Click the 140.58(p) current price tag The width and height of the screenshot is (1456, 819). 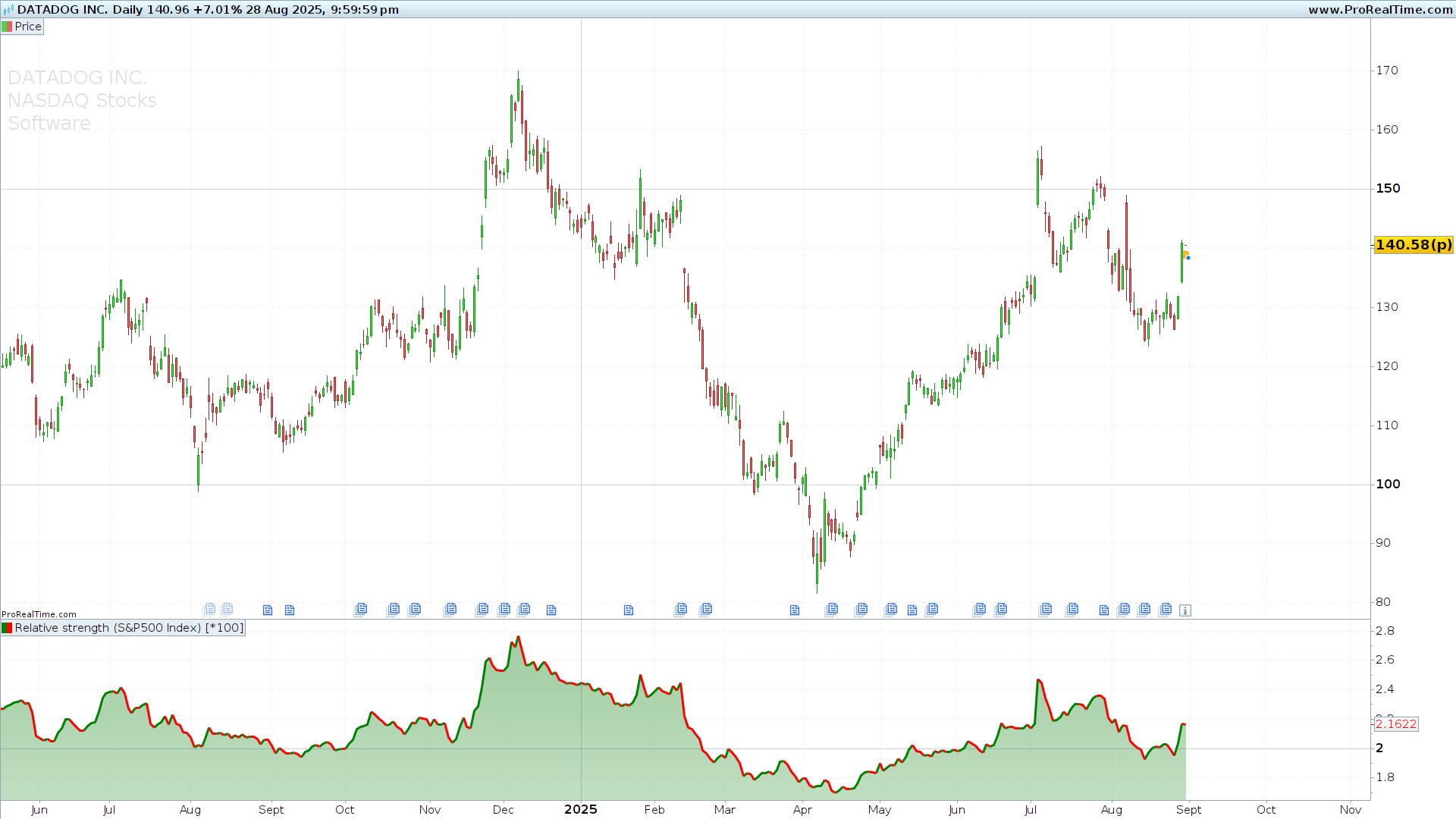click(x=1414, y=245)
